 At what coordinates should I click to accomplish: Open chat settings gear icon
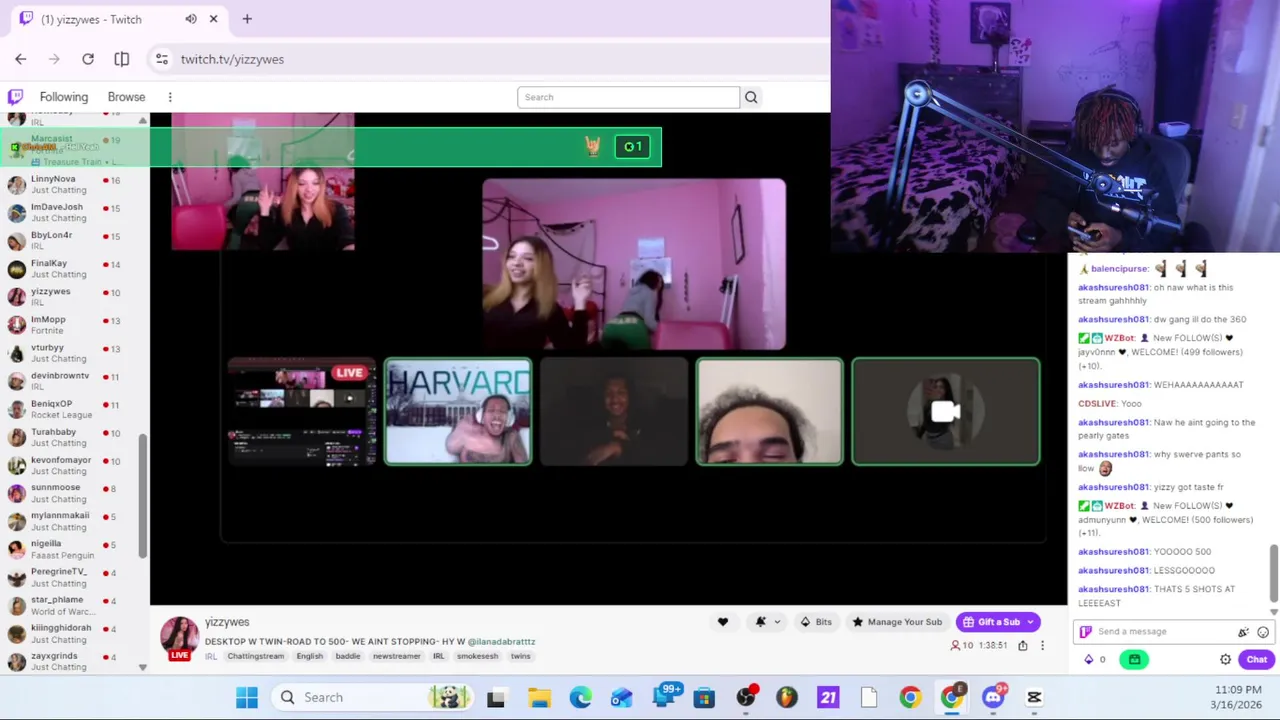click(1225, 659)
